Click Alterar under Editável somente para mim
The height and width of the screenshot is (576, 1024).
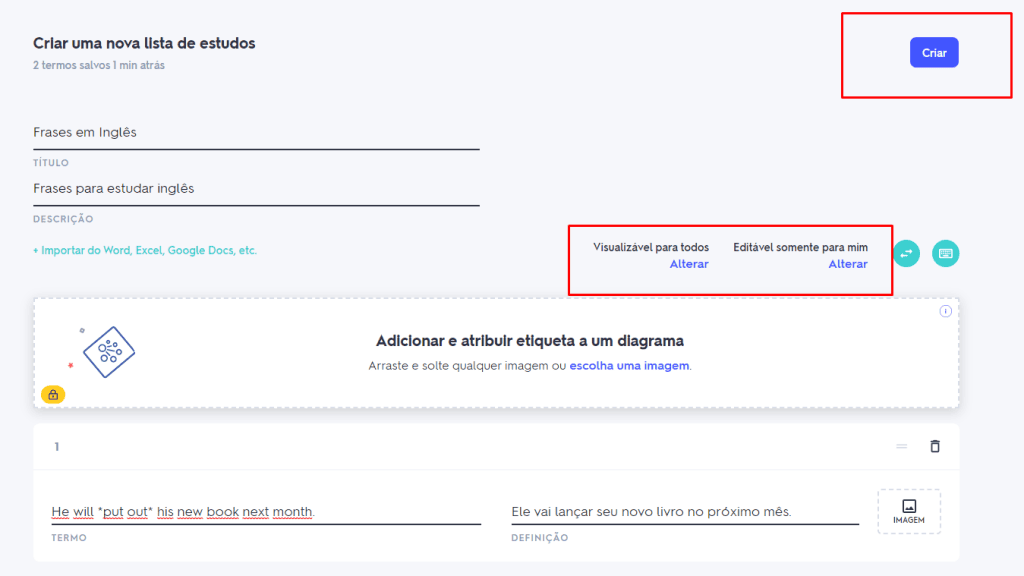pyautogui.click(x=848, y=264)
